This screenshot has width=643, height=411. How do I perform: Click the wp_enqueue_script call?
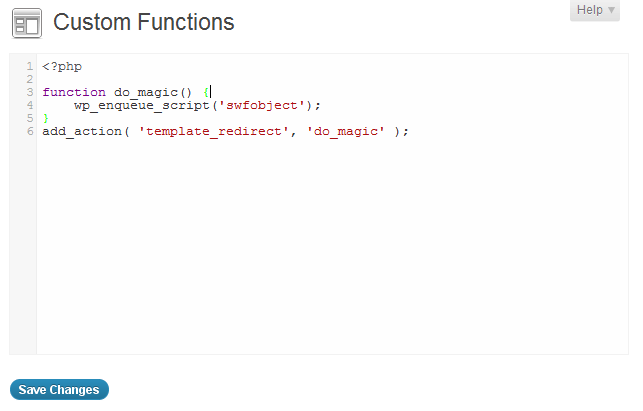point(142,106)
